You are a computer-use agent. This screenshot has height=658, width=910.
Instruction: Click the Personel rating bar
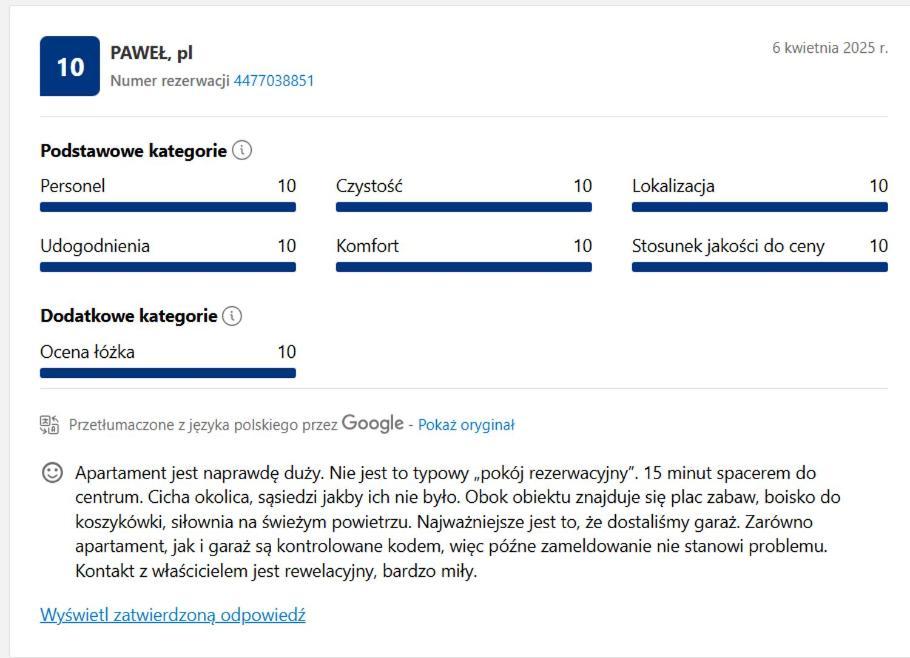pyautogui.click(x=168, y=207)
